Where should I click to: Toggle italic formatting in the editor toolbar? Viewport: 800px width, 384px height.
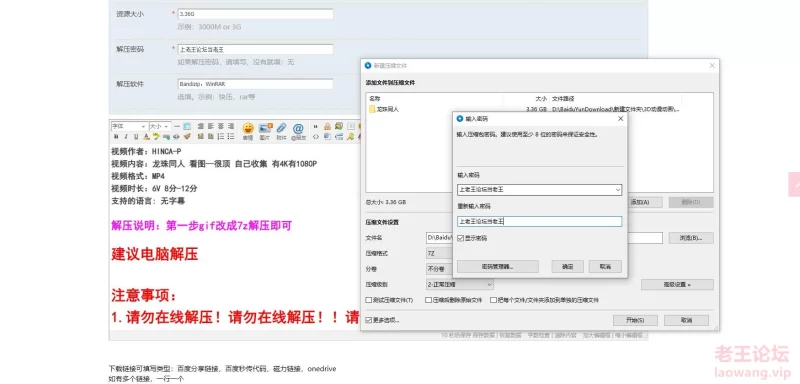tap(126, 137)
